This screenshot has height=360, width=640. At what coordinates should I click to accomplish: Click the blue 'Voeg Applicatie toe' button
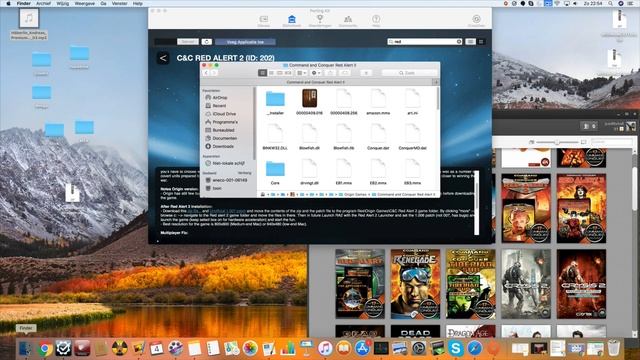click(x=245, y=42)
